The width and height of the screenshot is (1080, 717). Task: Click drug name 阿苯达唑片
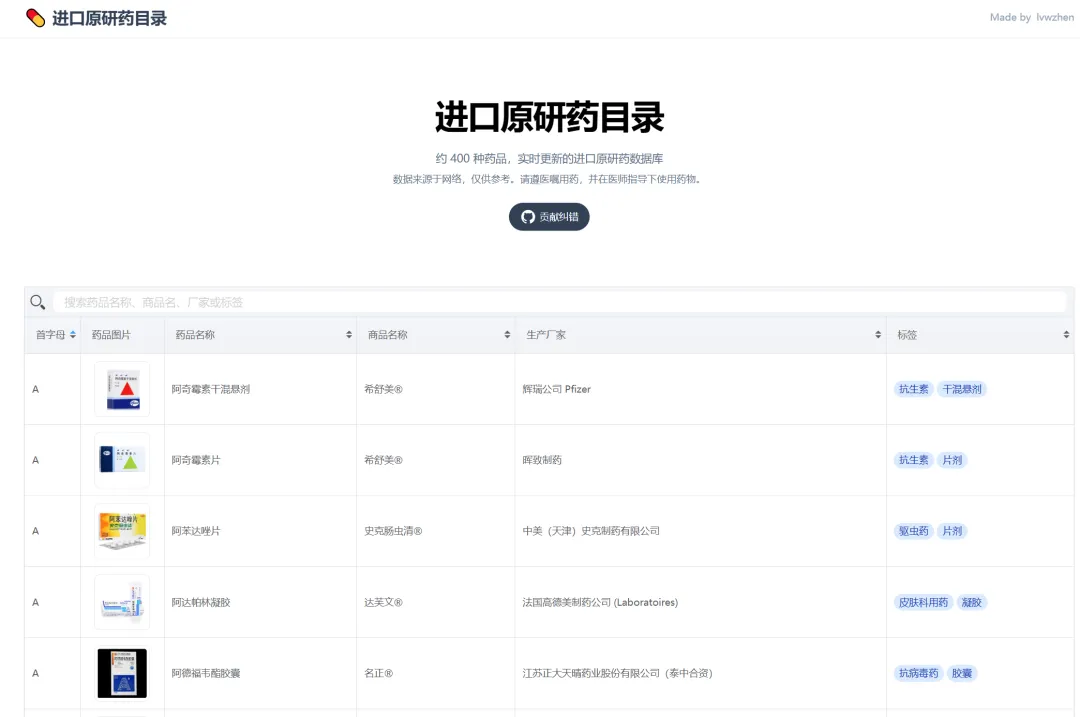pyautogui.click(x=196, y=531)
